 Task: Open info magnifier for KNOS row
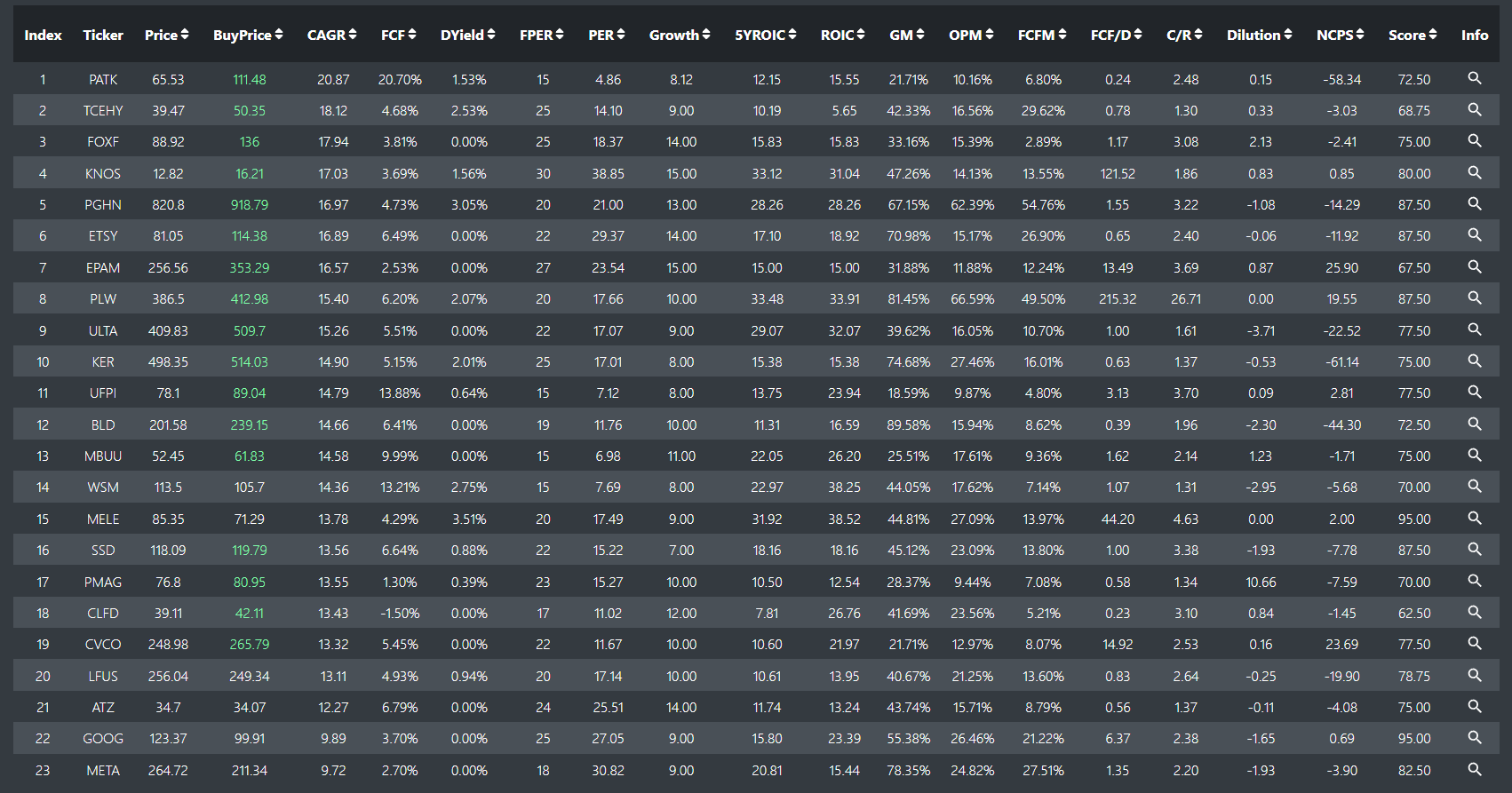(x=1474, y=172)
